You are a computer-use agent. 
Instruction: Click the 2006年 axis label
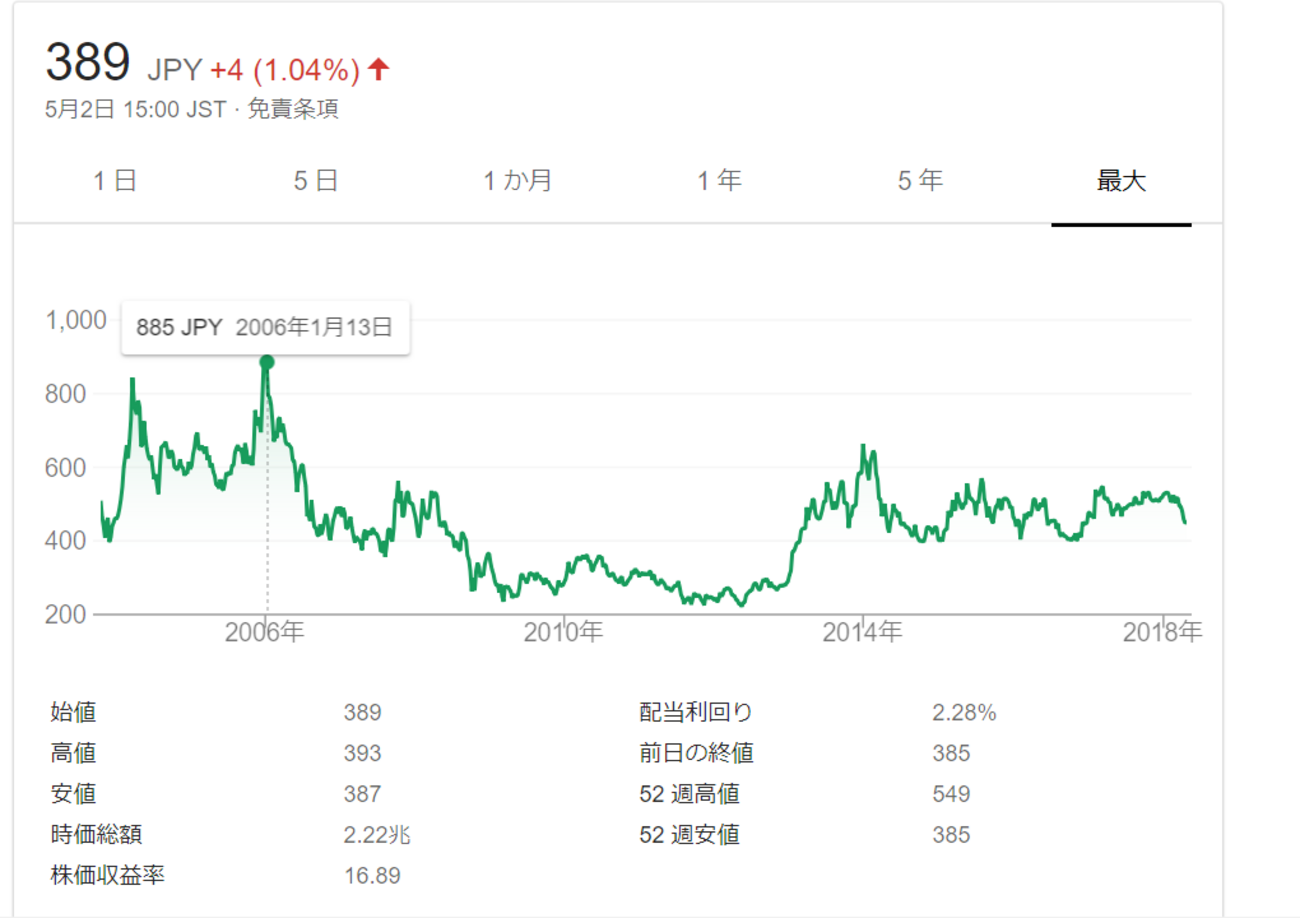pyautogui.click(x=263, y=632)
